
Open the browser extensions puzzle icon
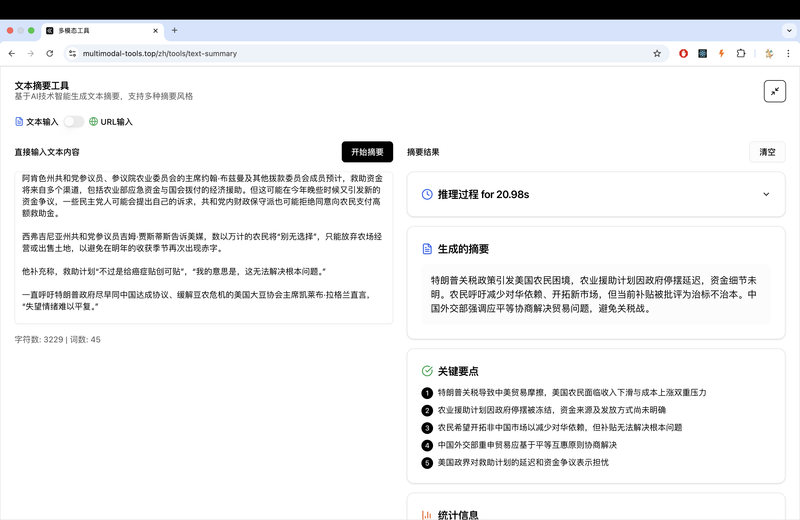pos(741,53)
